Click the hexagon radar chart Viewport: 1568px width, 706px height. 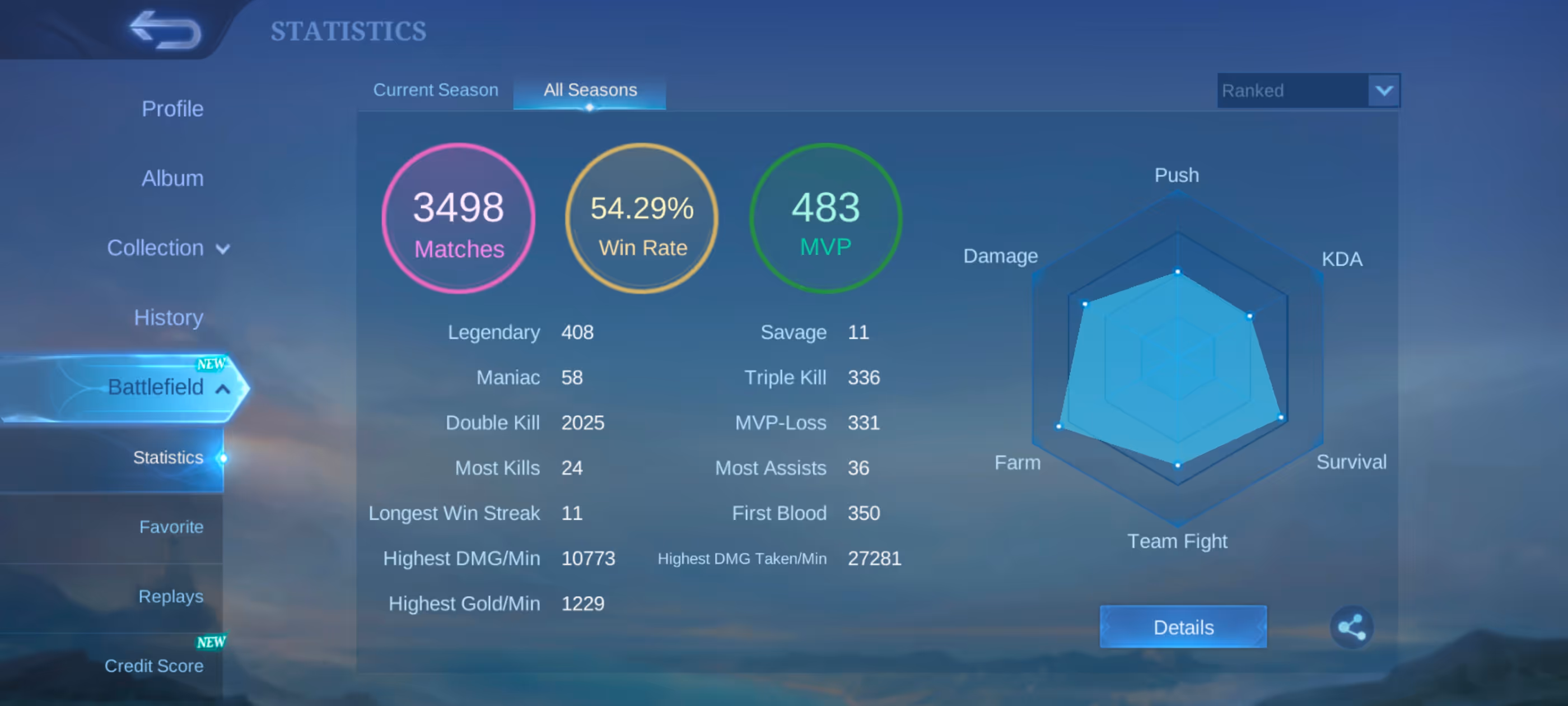(x=1177, y=359)
